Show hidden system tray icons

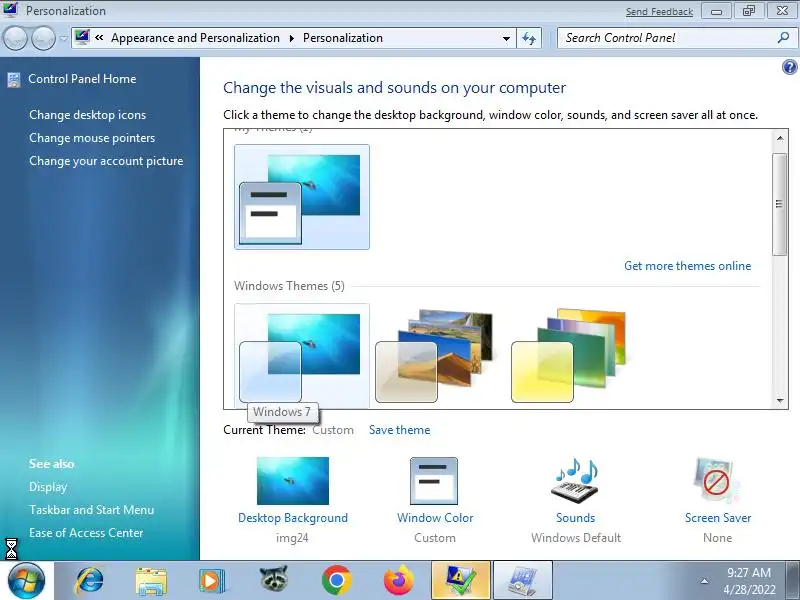pyautogui.click(x=704, y=581)
